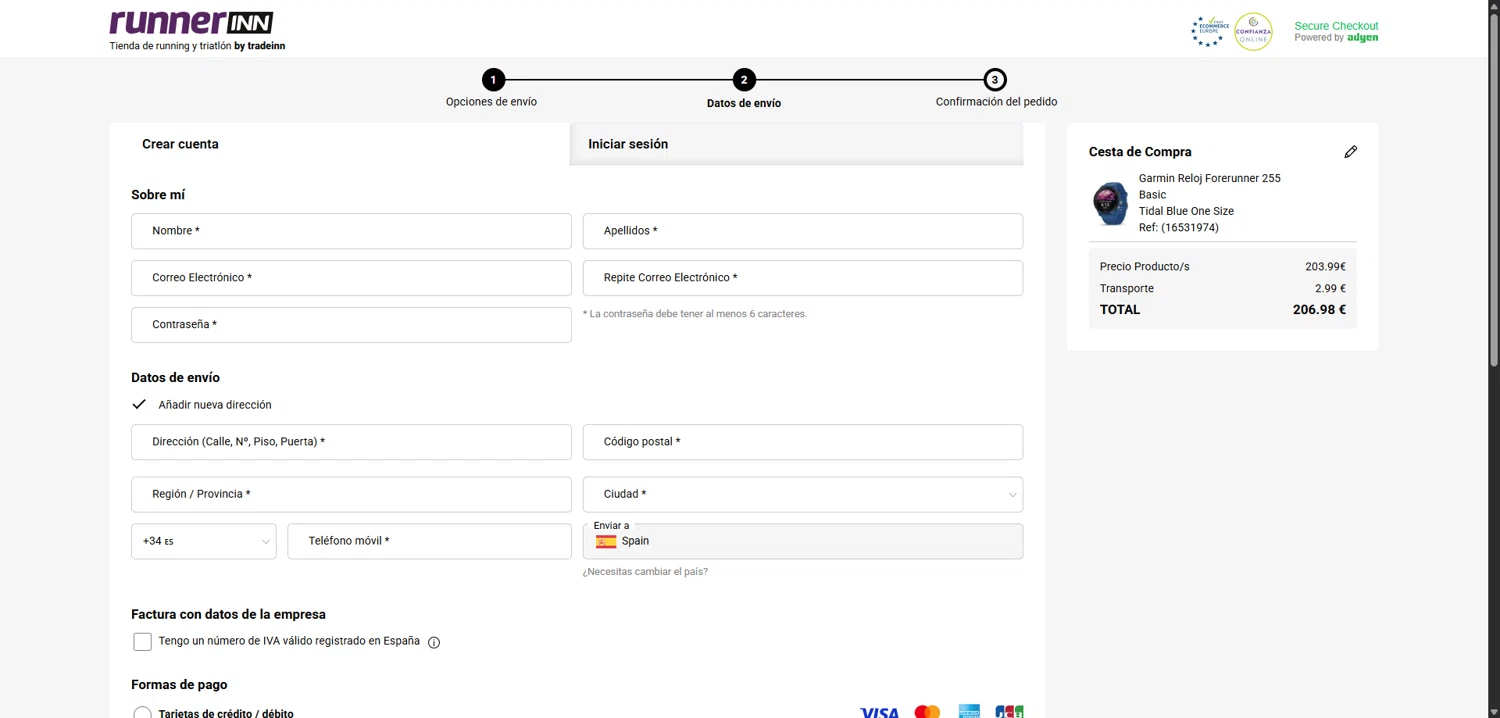Click step 1 circle Opciones de envío

pos(492,80)
